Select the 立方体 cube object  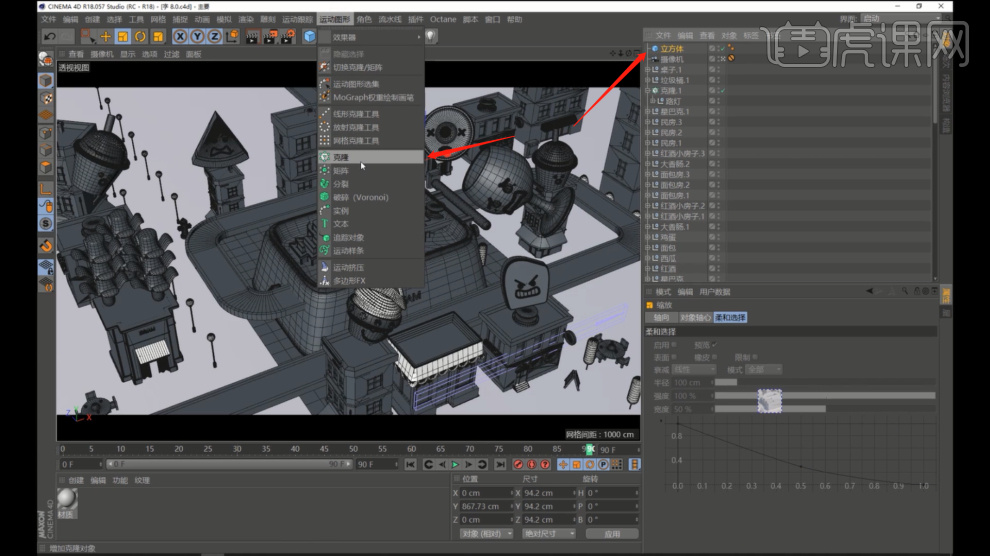(x=672, y=49)
